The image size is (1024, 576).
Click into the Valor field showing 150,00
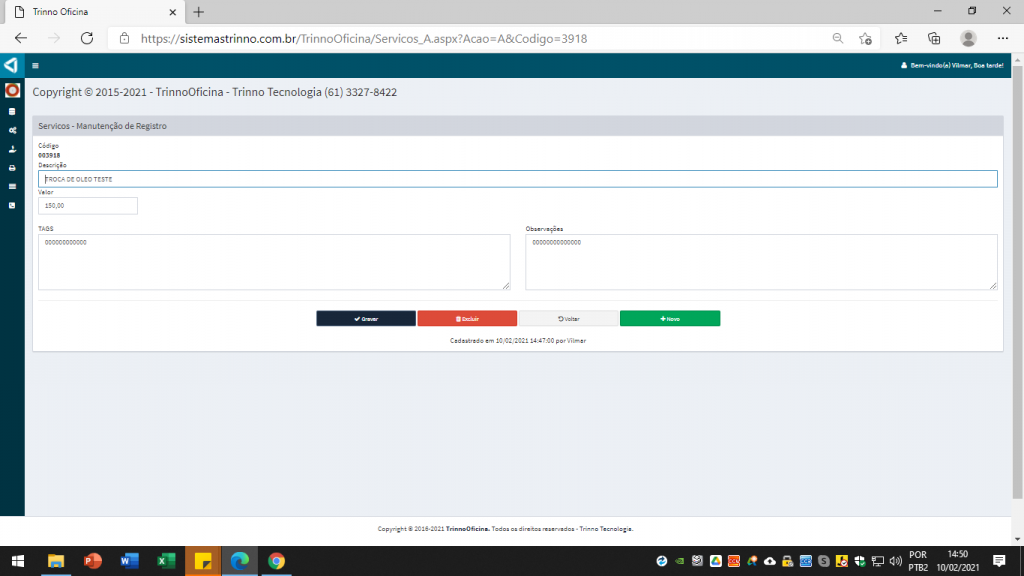pyautogui.click(x=88, y=205)
